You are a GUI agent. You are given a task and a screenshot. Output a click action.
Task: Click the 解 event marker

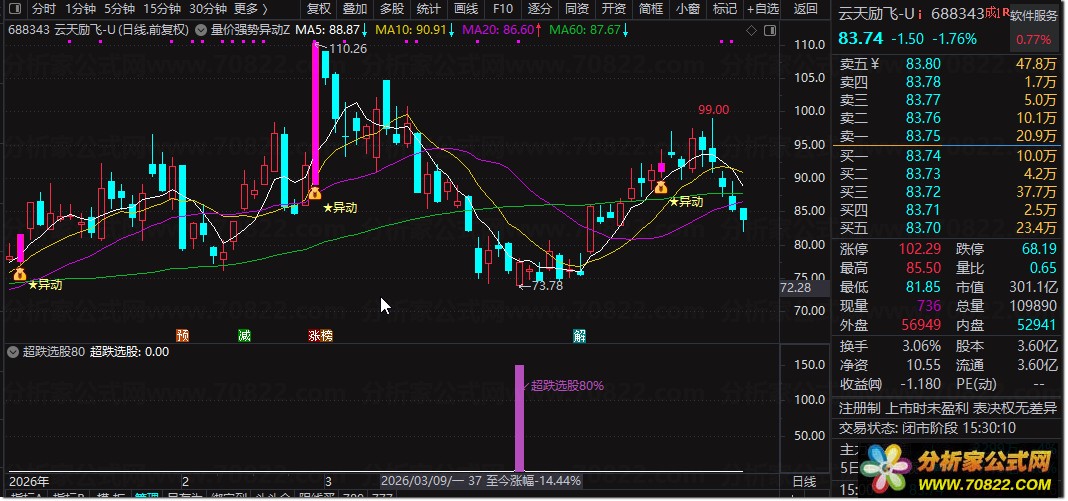coord(580,335)
